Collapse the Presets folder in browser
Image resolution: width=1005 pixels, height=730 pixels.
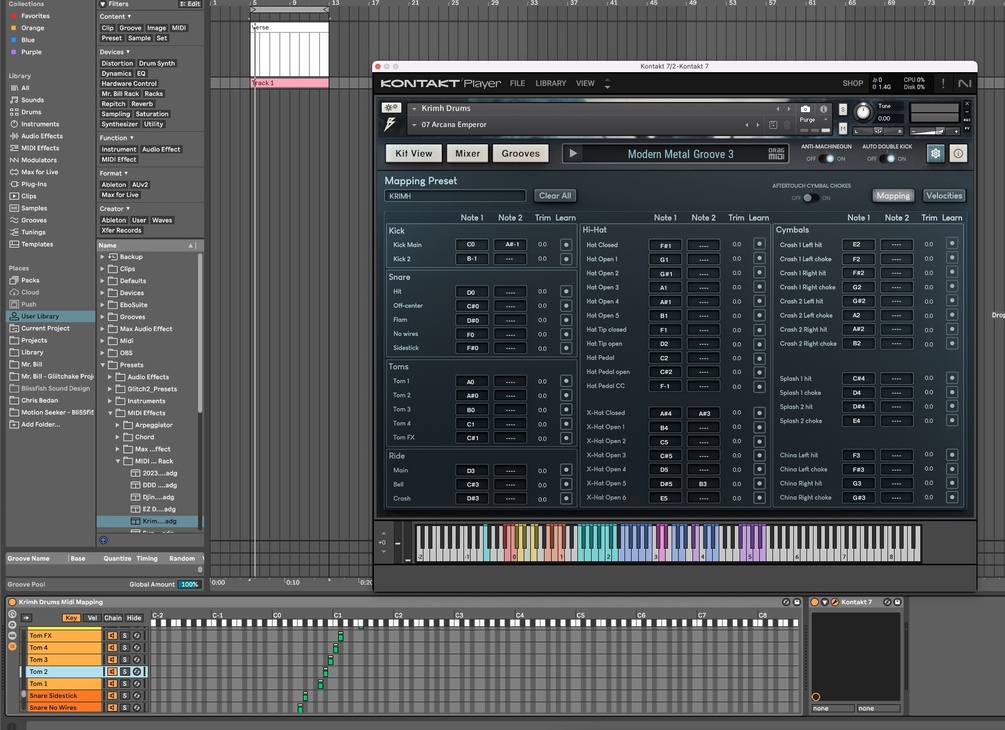click(103, 365)
